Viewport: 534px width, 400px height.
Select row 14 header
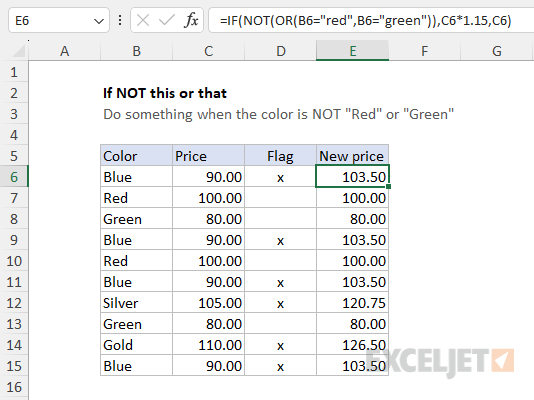coord(14,345)
